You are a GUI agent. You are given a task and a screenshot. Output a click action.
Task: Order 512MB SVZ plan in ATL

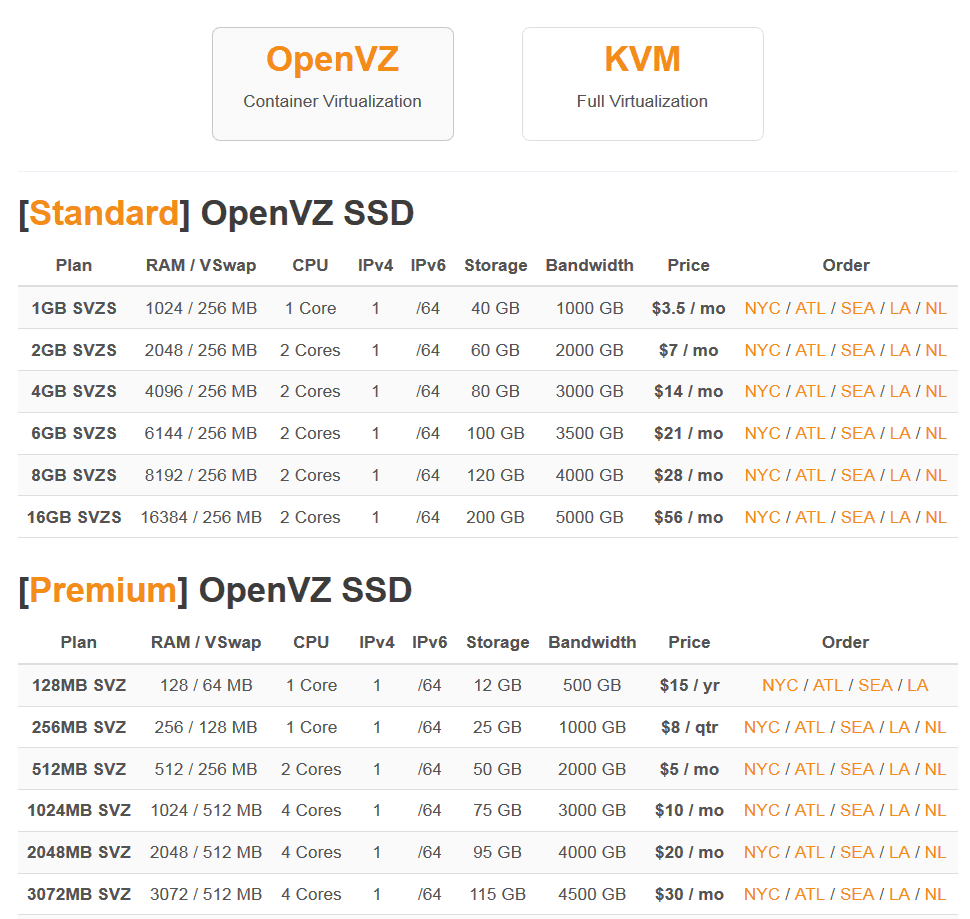(x=809, y=769)
